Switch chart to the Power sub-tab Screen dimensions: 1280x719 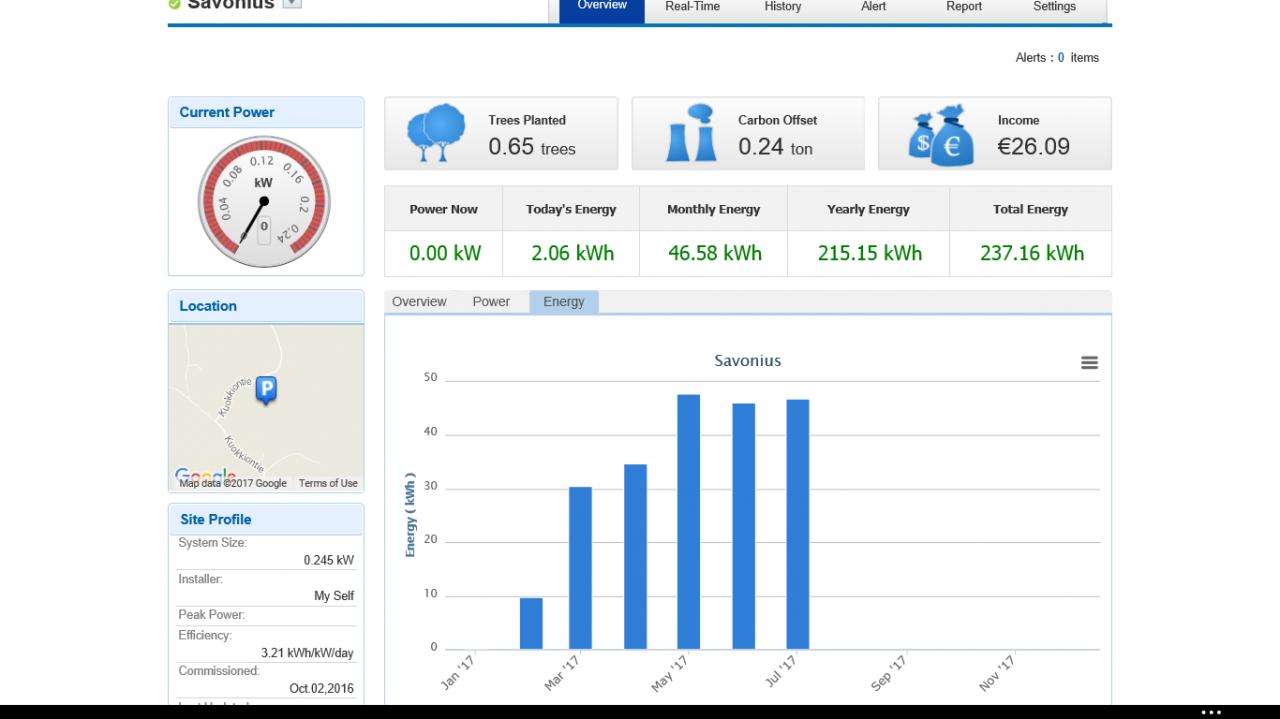click(x=491, y=302)
